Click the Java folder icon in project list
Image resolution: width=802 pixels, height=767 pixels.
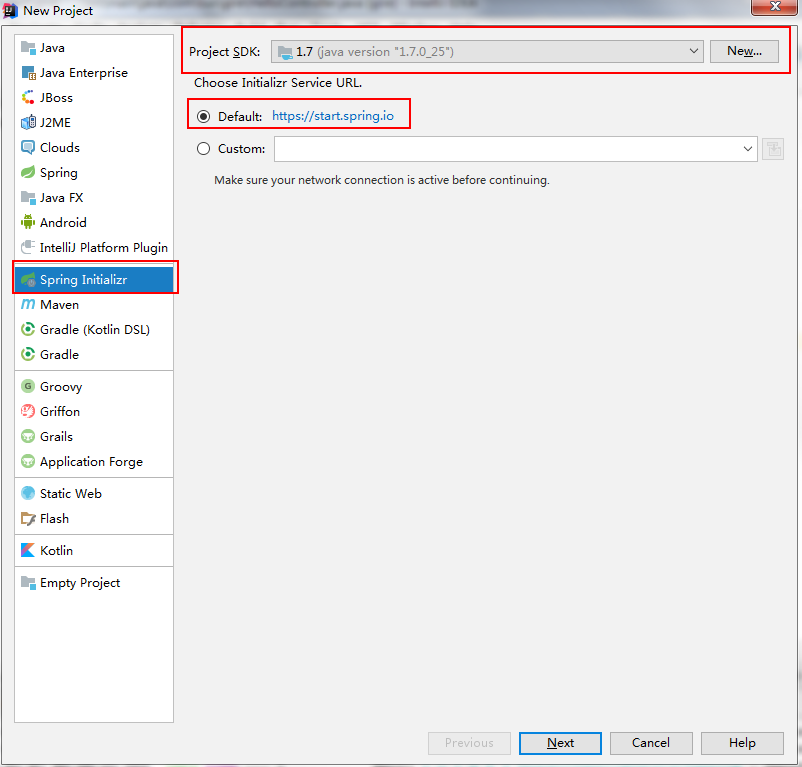pyautogui.click(x=28, y=48)
